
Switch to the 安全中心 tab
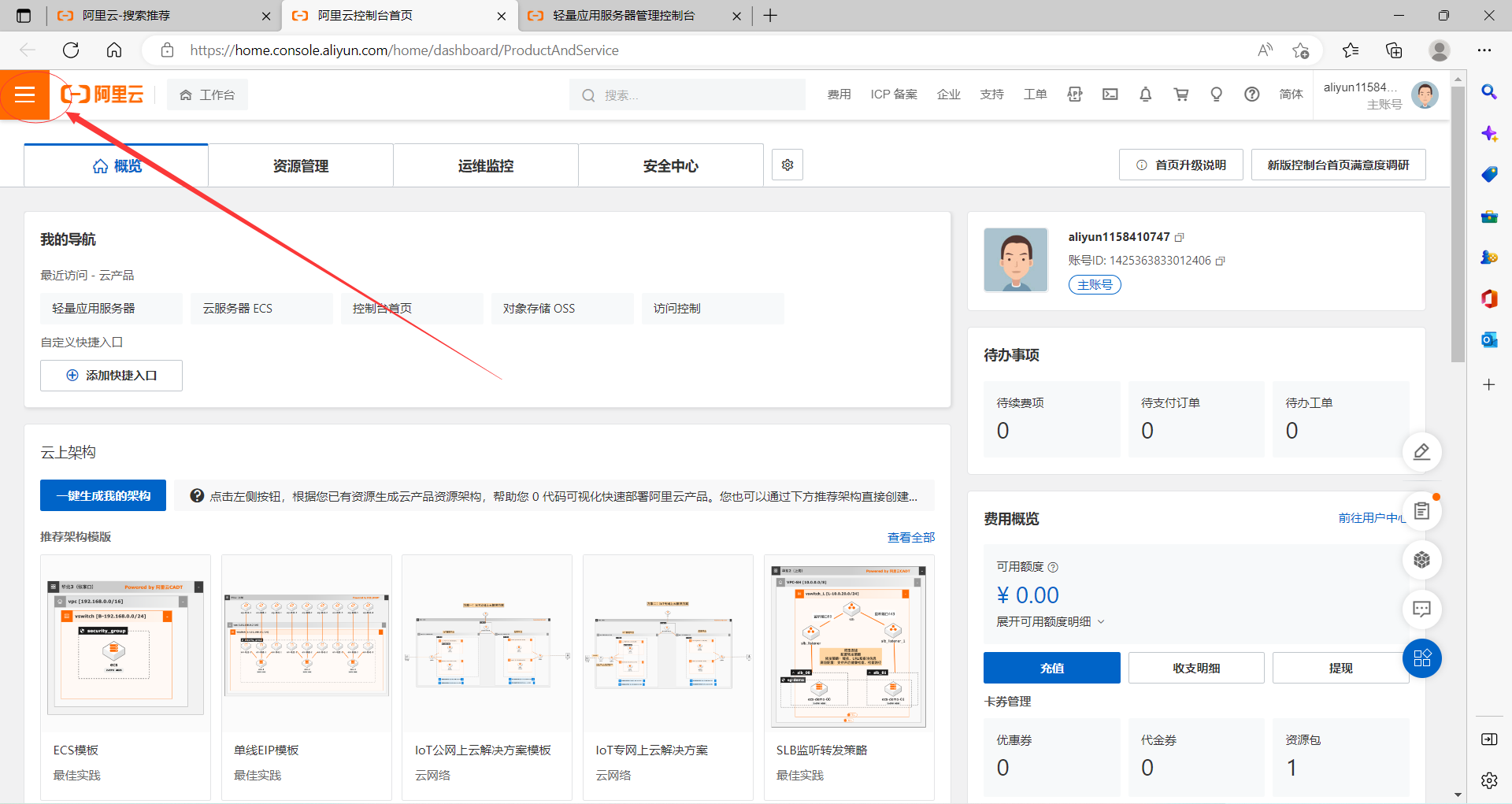pyautogui.click(x=671, y=165)
